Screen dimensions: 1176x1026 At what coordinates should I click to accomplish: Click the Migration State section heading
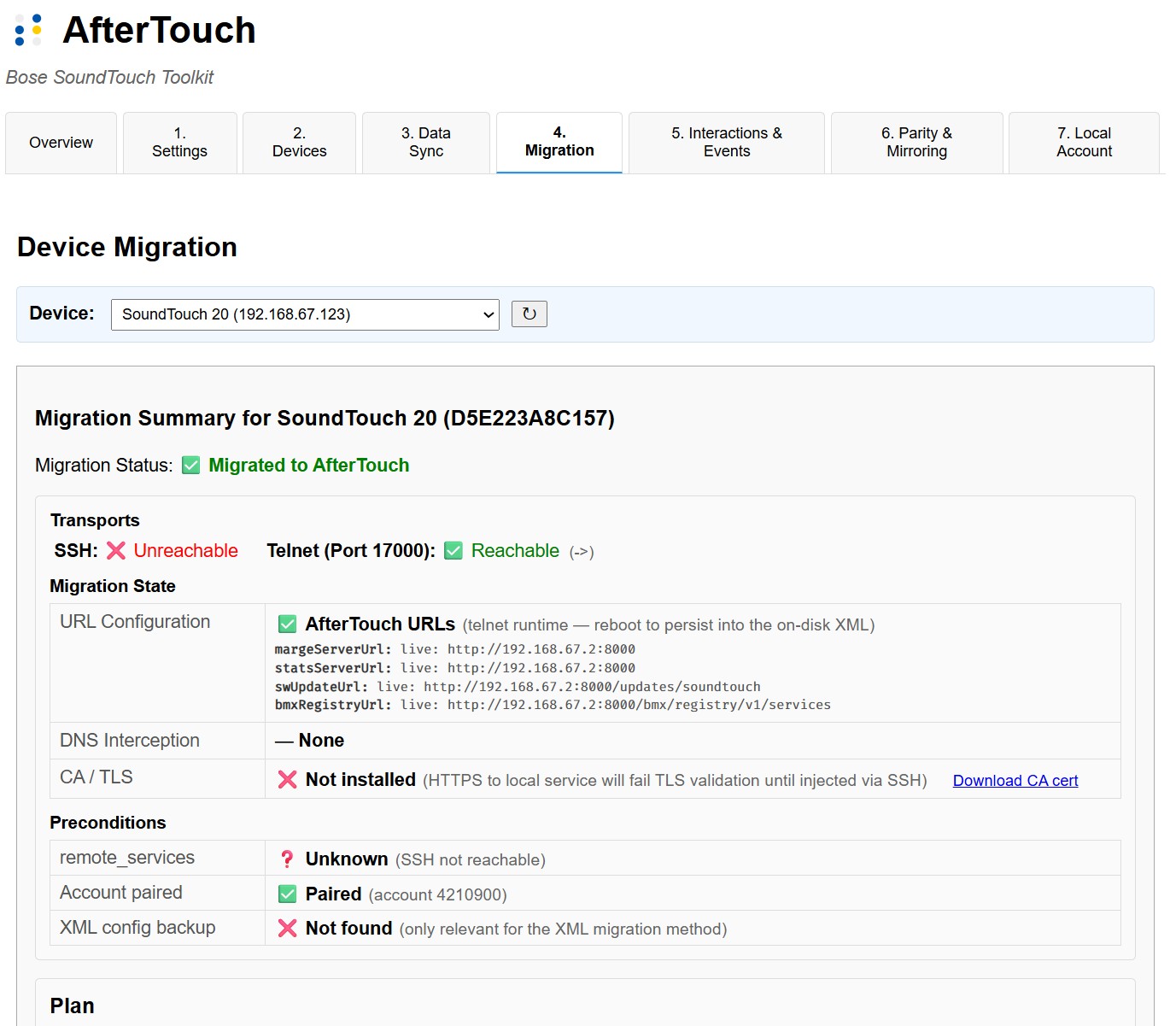click(x=113, y=586)
